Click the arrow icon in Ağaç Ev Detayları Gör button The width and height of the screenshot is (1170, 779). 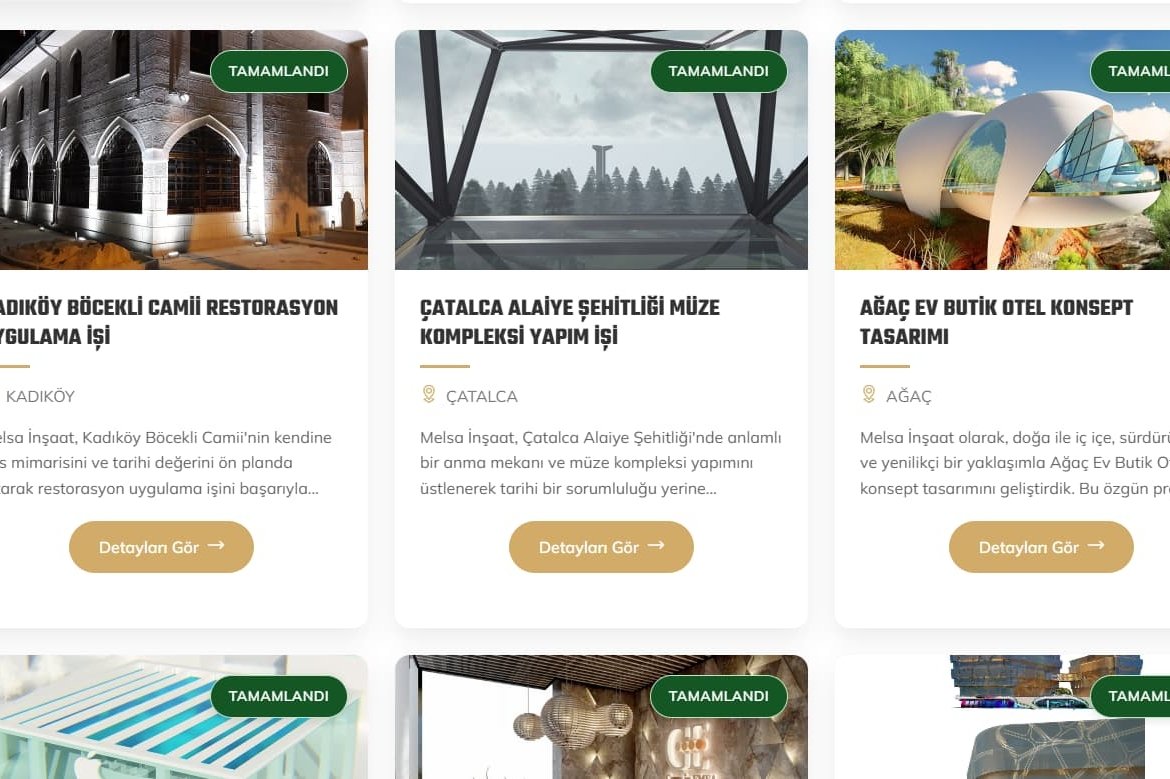1095,545
